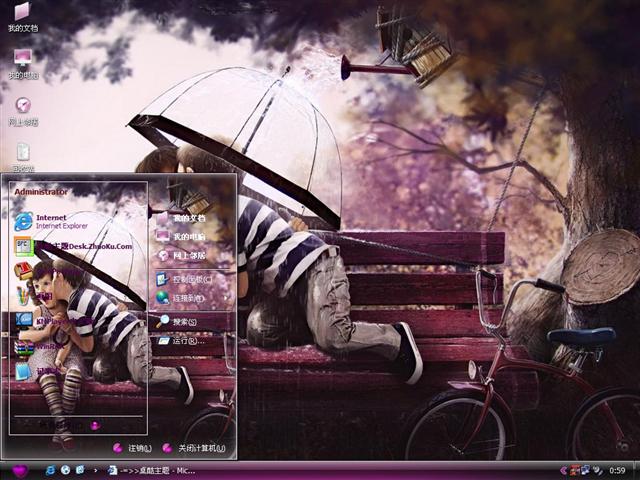
Task: Switch to the 桌酷主题 - Mic... taskbar window
Action: pyautogui.click(x=151, y=471)
